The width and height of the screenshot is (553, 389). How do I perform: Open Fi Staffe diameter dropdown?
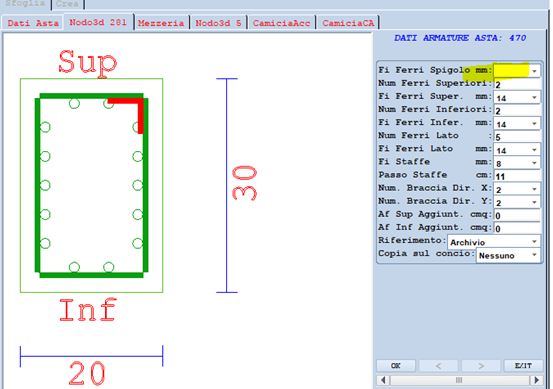(x=534, y=163)
